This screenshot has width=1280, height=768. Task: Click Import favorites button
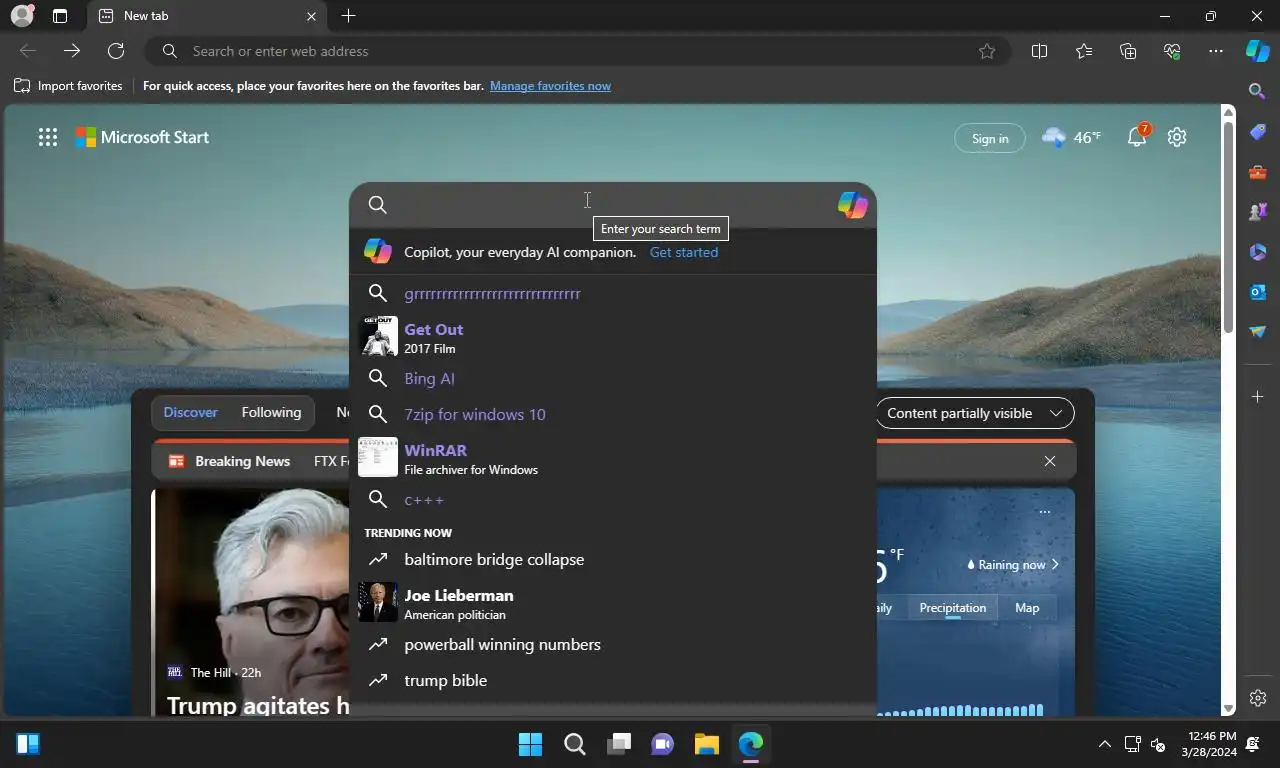[x=68, y=86]
